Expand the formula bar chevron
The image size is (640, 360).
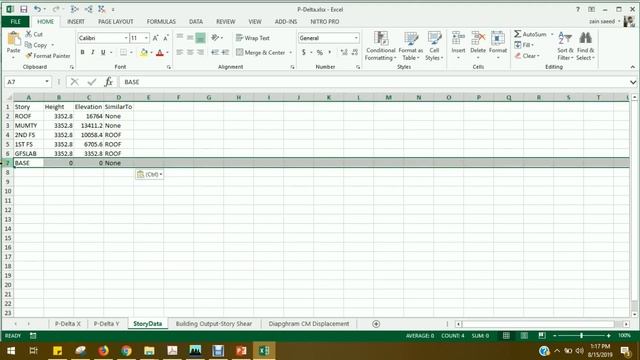[633, 82]
